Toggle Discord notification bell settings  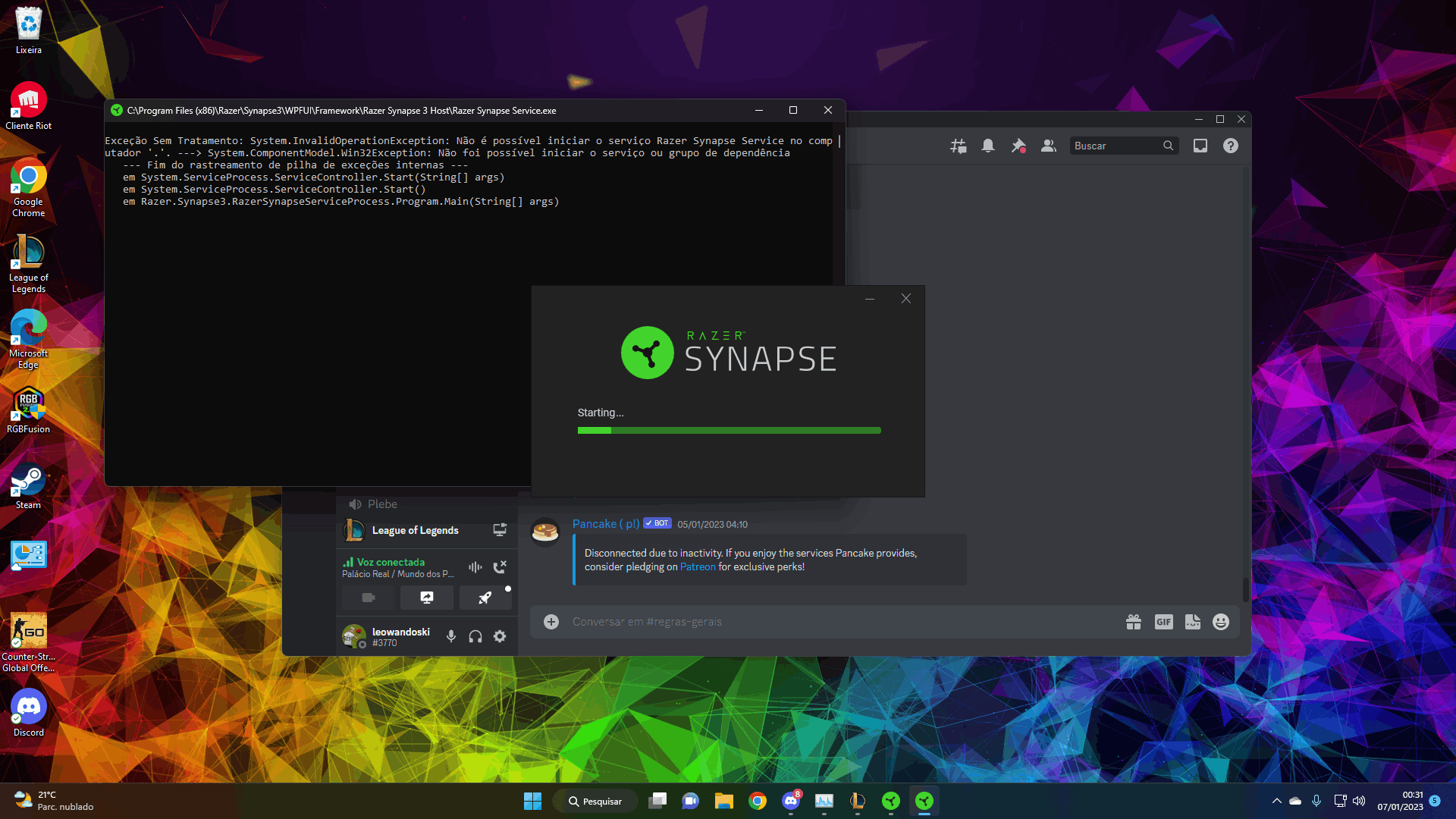[x=988, y=146]
